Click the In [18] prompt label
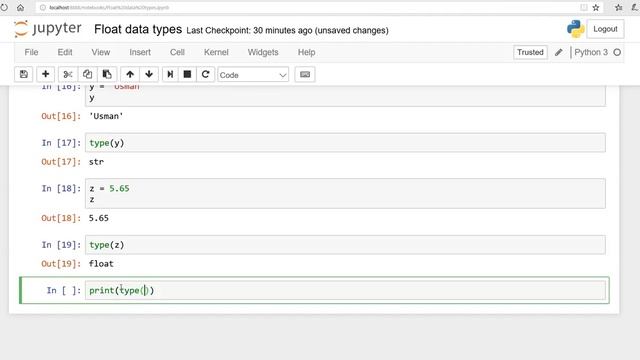Screen dimensions: 640x360 tap(61, 189)
